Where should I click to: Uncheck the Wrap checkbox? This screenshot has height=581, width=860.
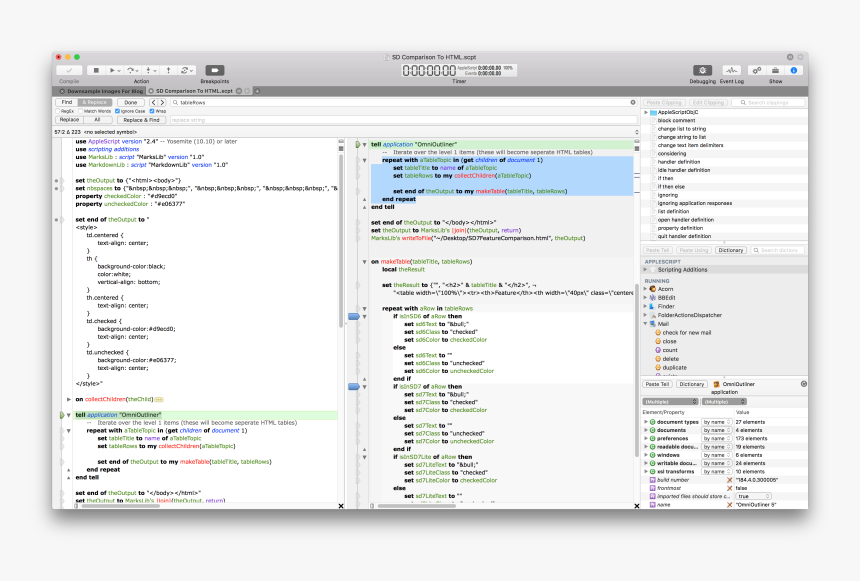[153, 111]
